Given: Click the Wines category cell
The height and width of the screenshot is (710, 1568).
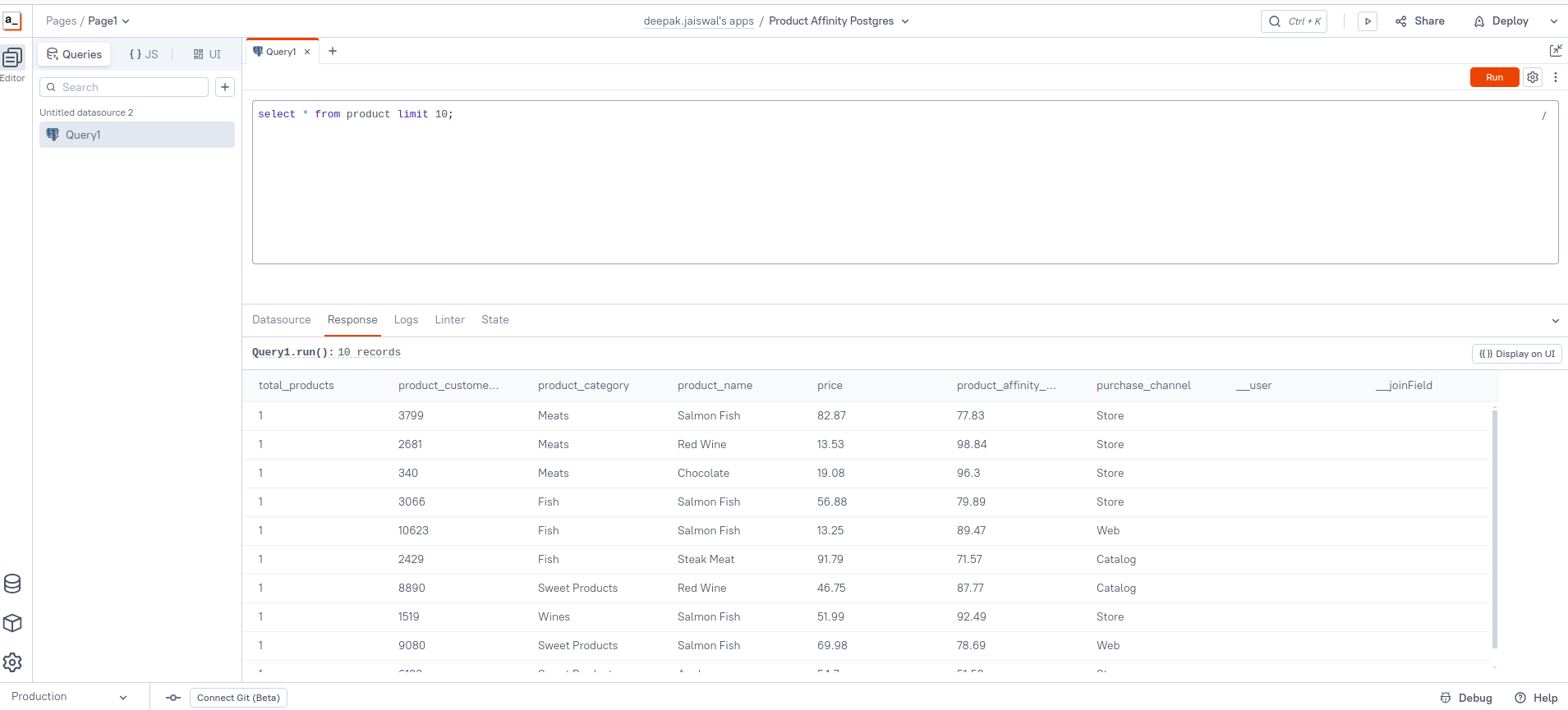Looking at the screenshot, I should [554, 617].
